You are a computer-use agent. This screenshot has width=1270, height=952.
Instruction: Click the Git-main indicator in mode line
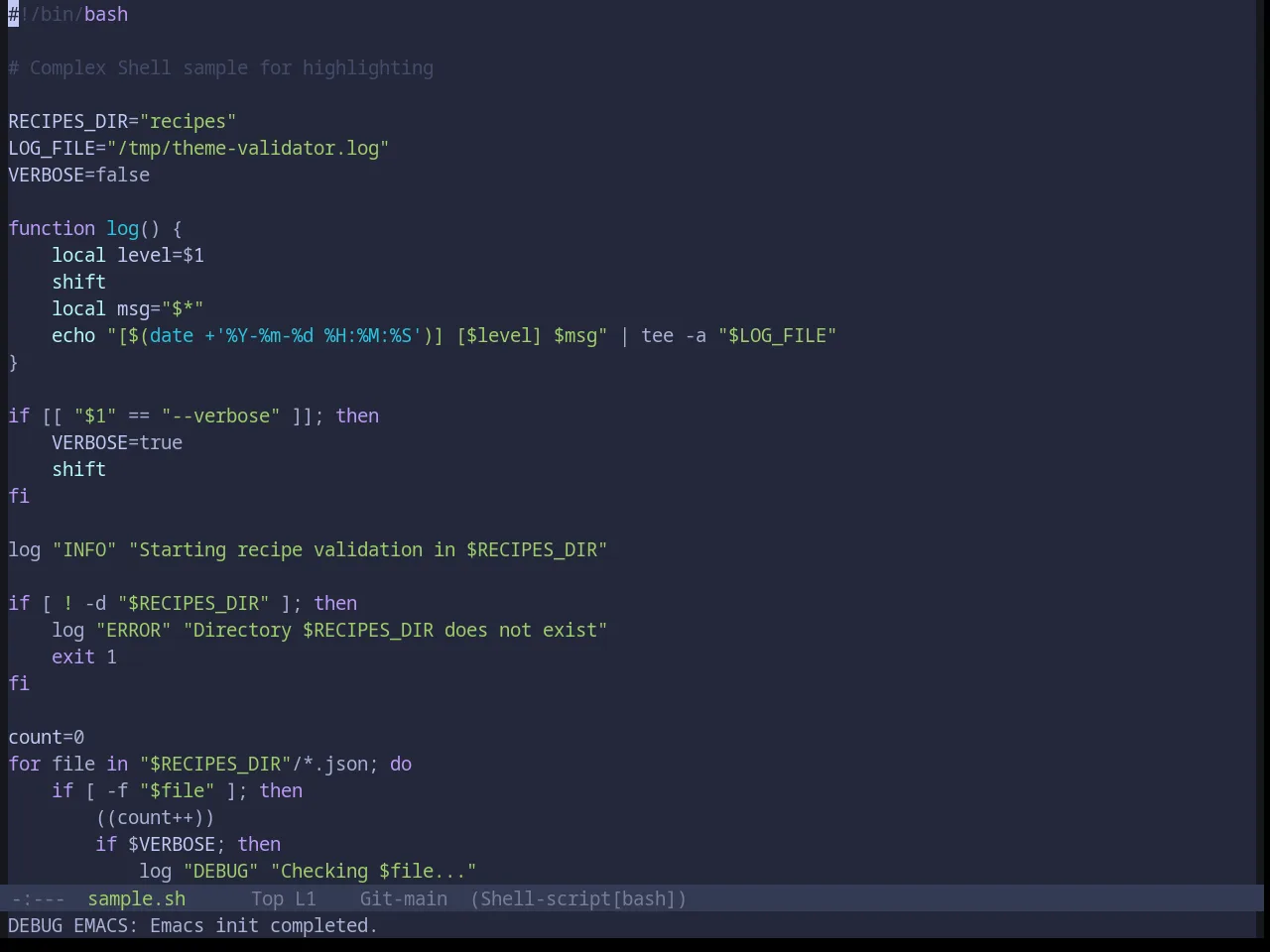(404, 898)
